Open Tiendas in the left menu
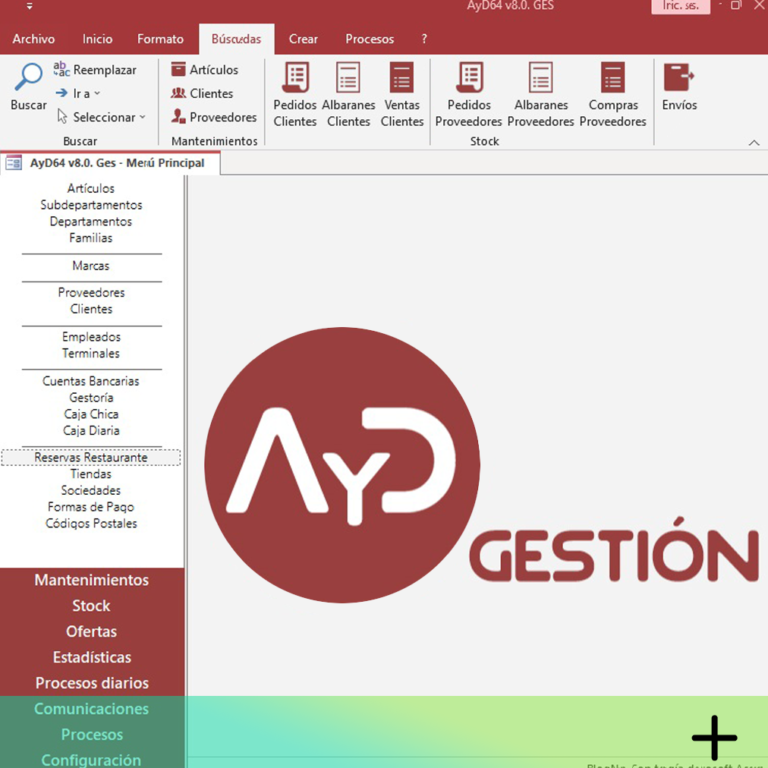This screenshot has height=768, width=768. (x=91, y=474)
